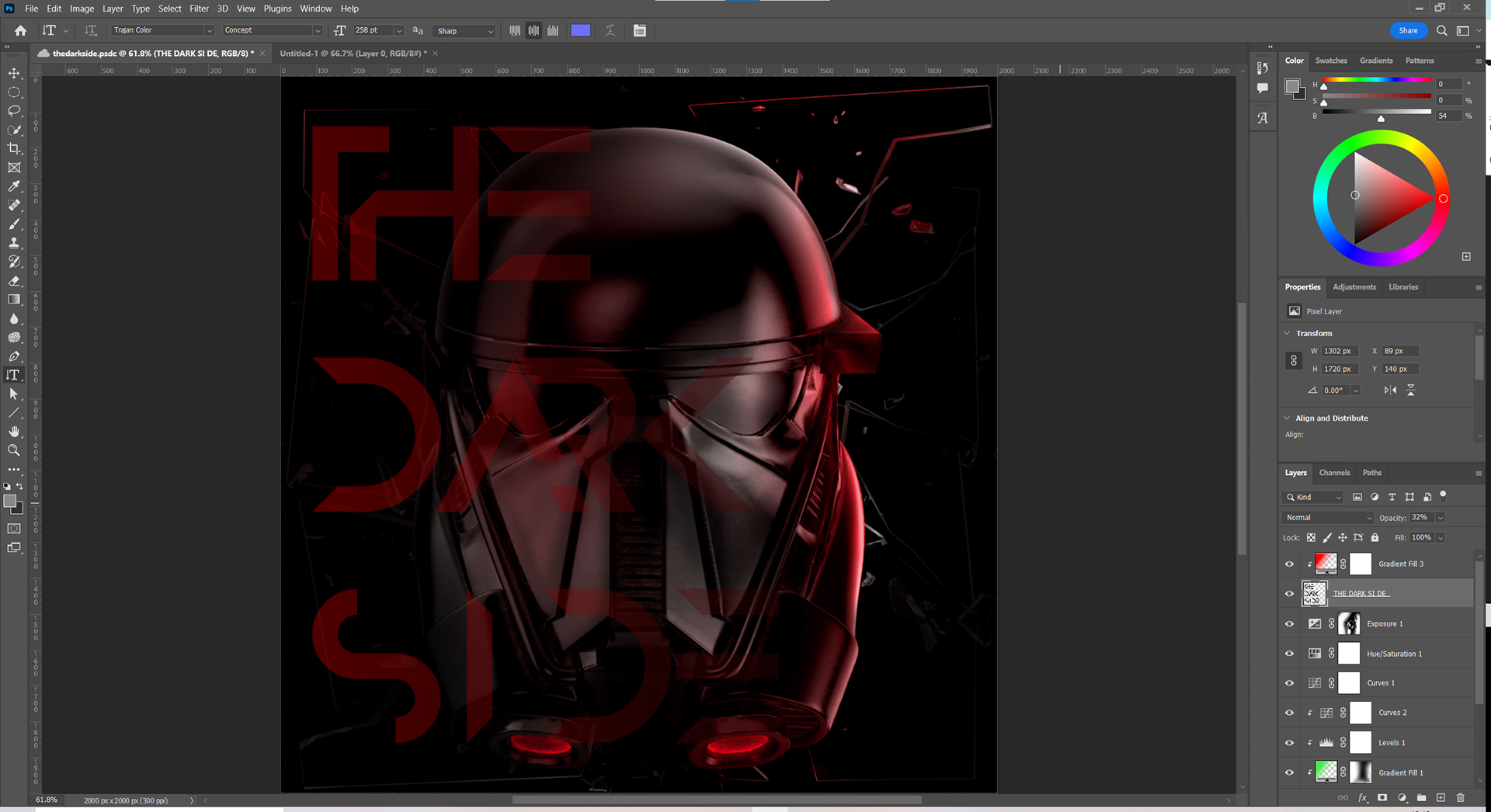1491x812 pixels.
Task: Open the Filter menu
Action: (x=200, y=9)
